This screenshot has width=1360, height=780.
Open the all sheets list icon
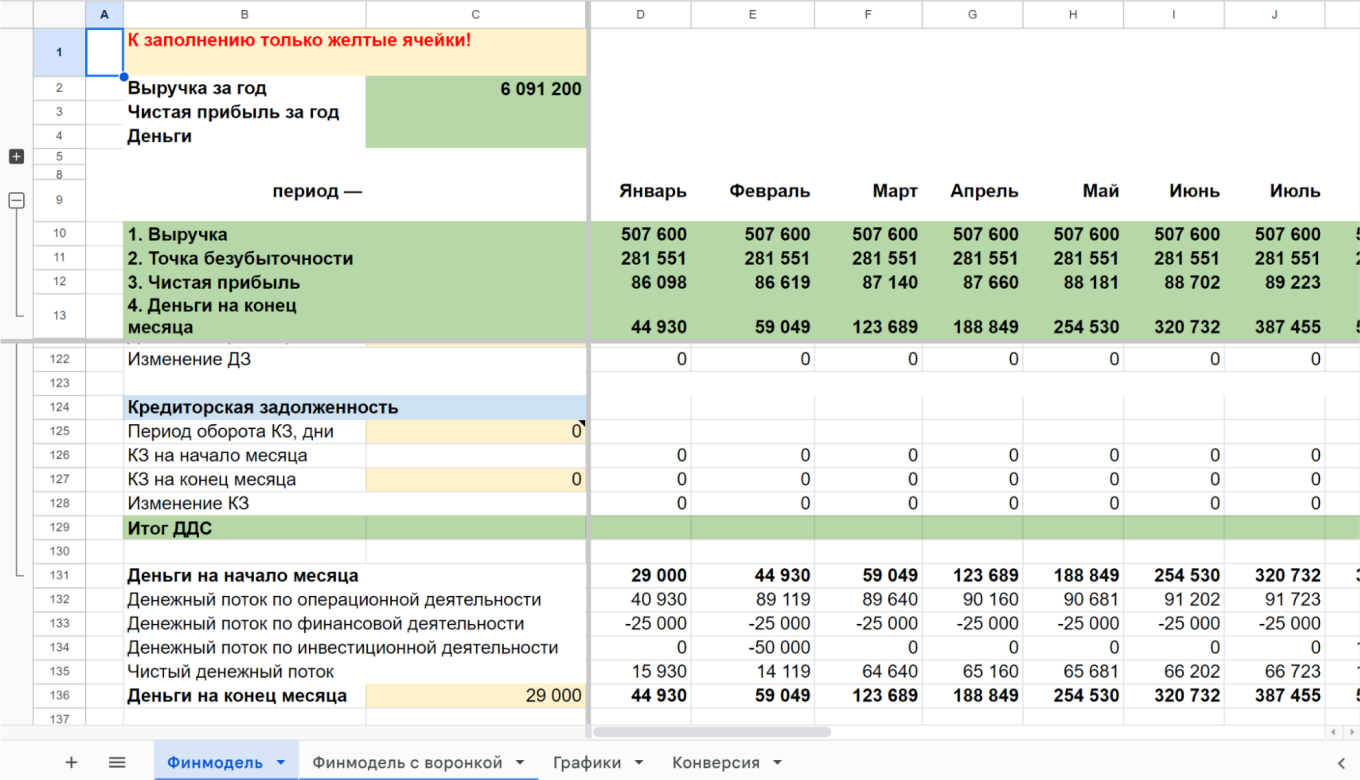[117, 762]
